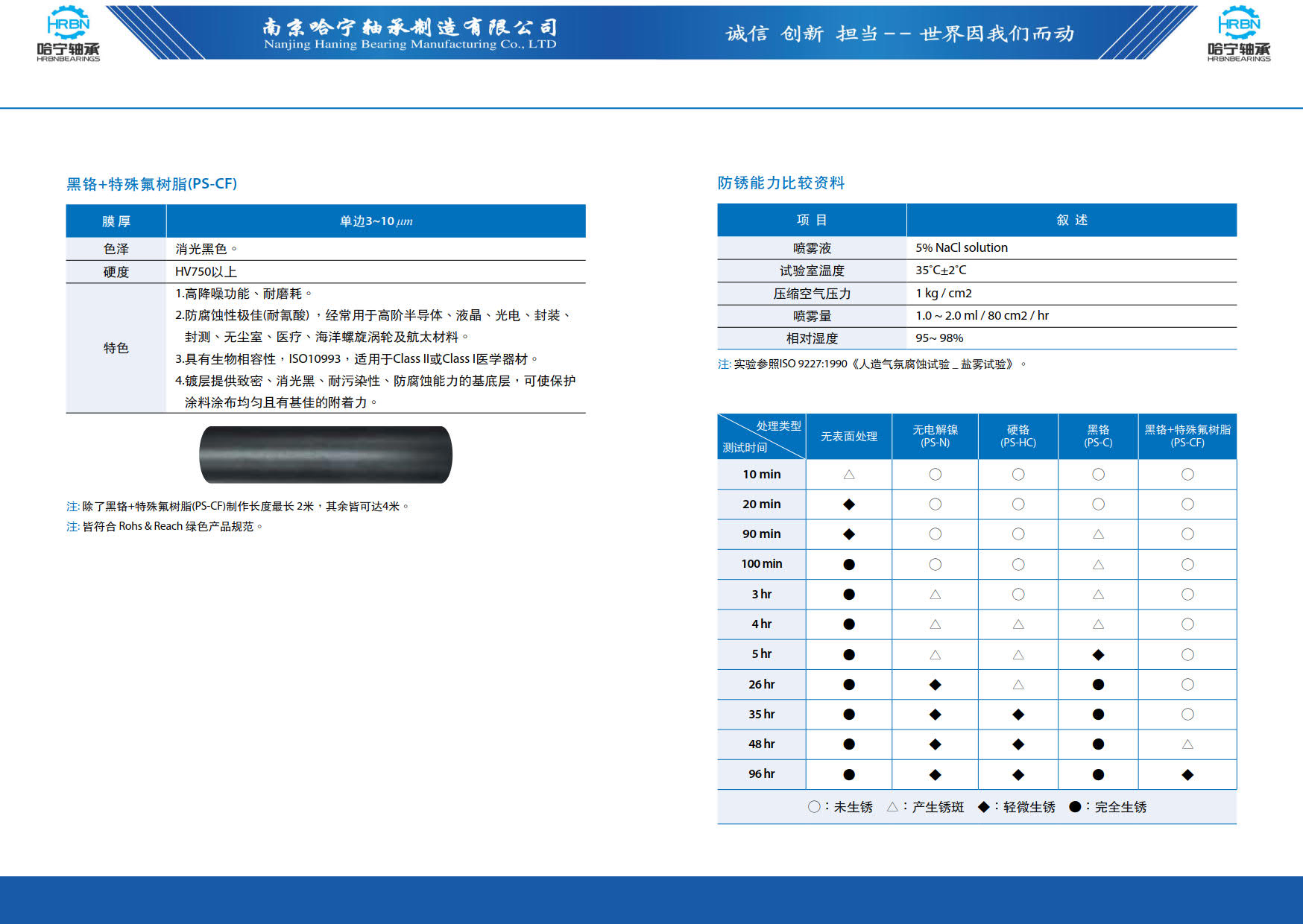
Task: Click the 处理类型 / 测试时间 corner header cell
Action: click(761, 436)
